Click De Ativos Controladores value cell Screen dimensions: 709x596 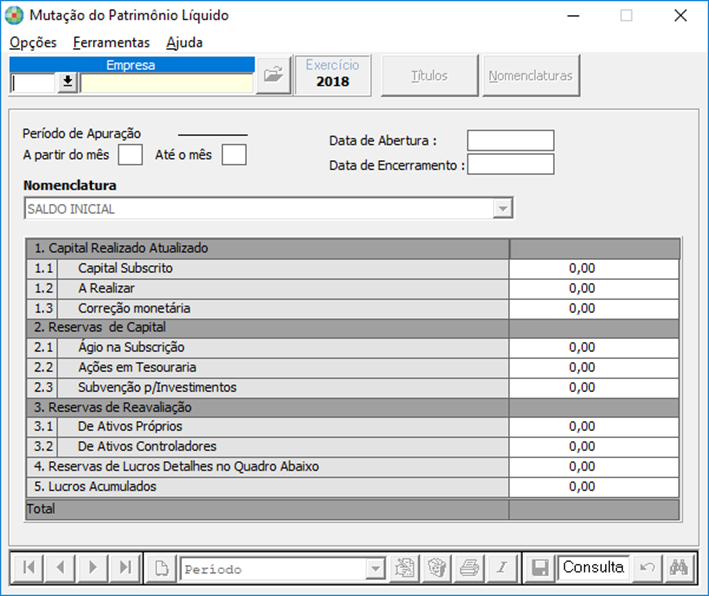tap(594, 446)
